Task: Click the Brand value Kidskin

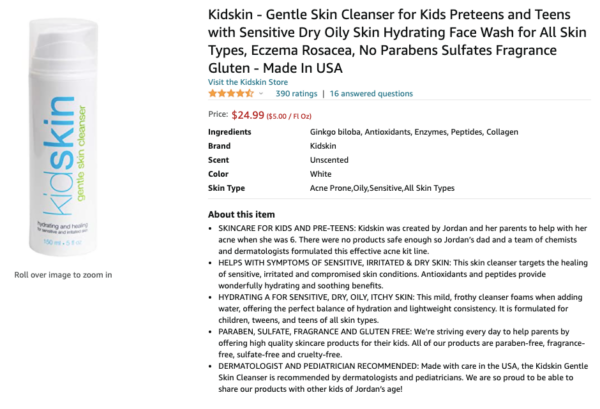Action: click(x=326, y=146)
